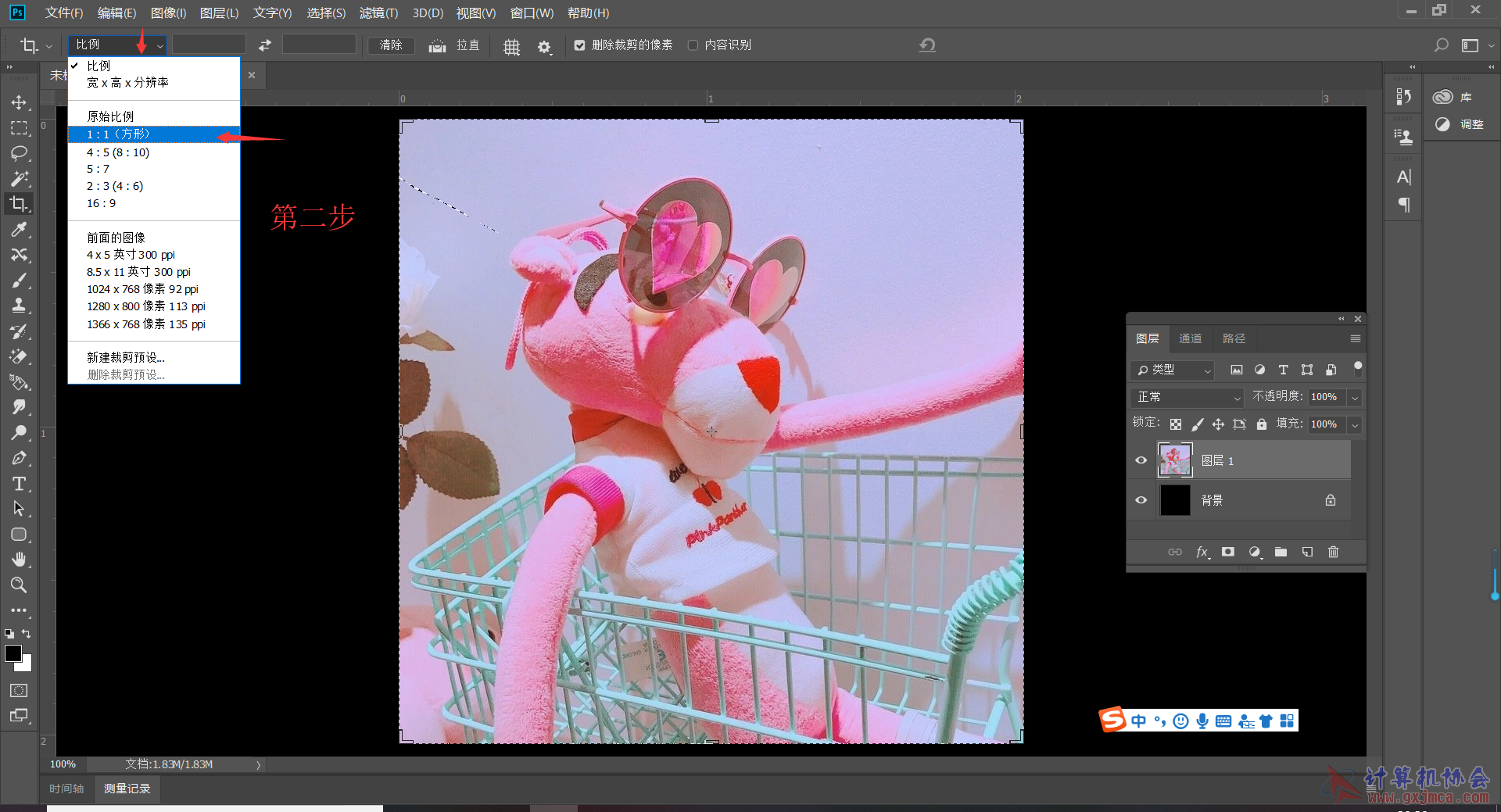Enable content-aware checkbox
The width and height of the screenshot is (1501, 812).
[x=693, y=45]
